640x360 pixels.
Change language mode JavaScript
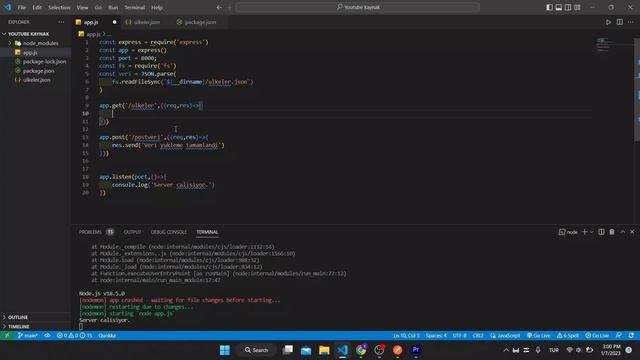[x=505, y=336]
